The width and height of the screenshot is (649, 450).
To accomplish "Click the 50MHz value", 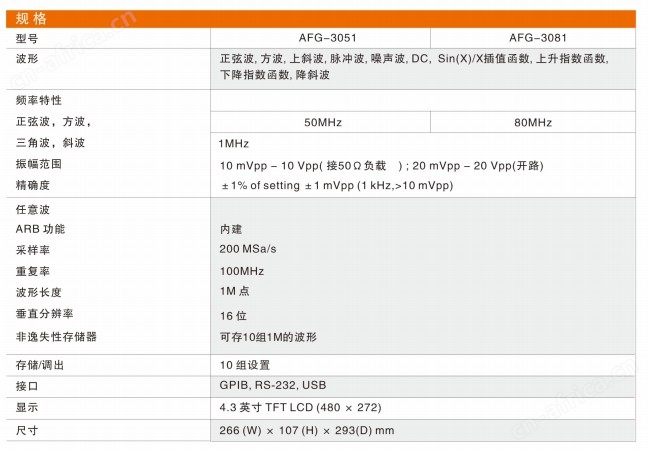I will tap(323, 123).
